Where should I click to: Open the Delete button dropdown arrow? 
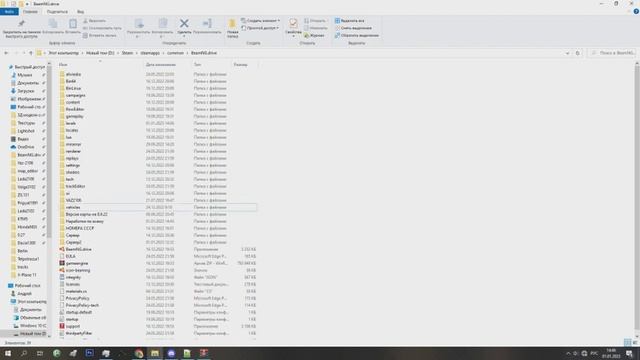pos(184,37)
